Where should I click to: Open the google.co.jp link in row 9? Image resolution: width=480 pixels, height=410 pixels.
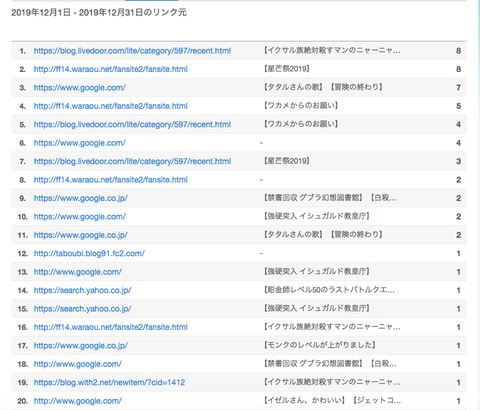(x=81, y=198)
